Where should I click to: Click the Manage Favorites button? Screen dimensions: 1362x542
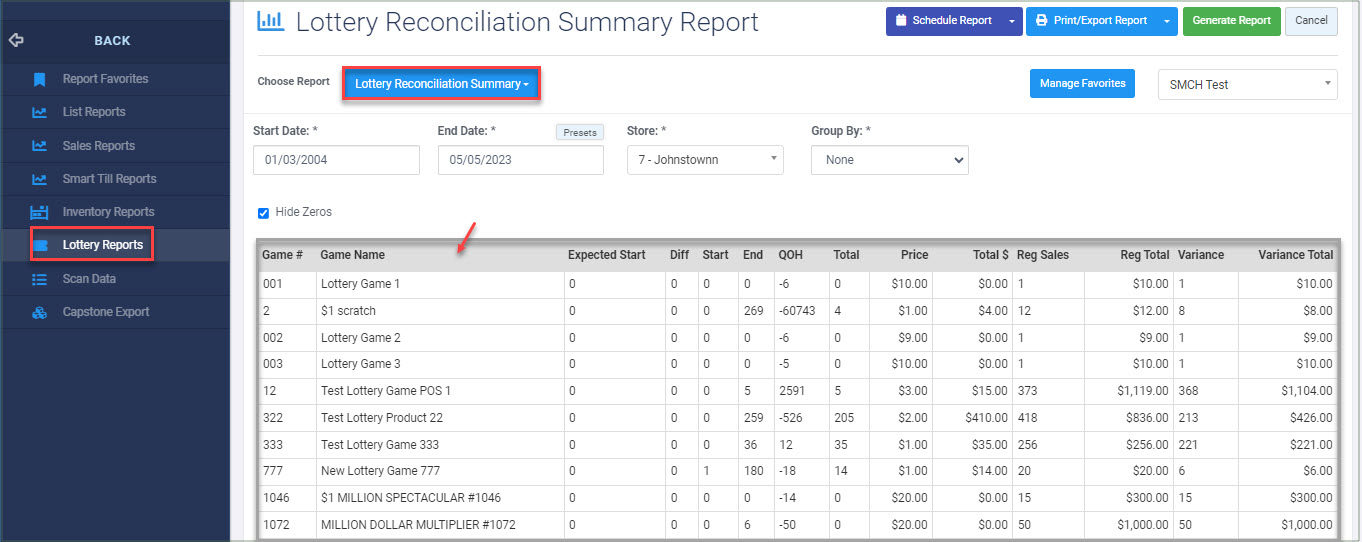[1082, 84]
